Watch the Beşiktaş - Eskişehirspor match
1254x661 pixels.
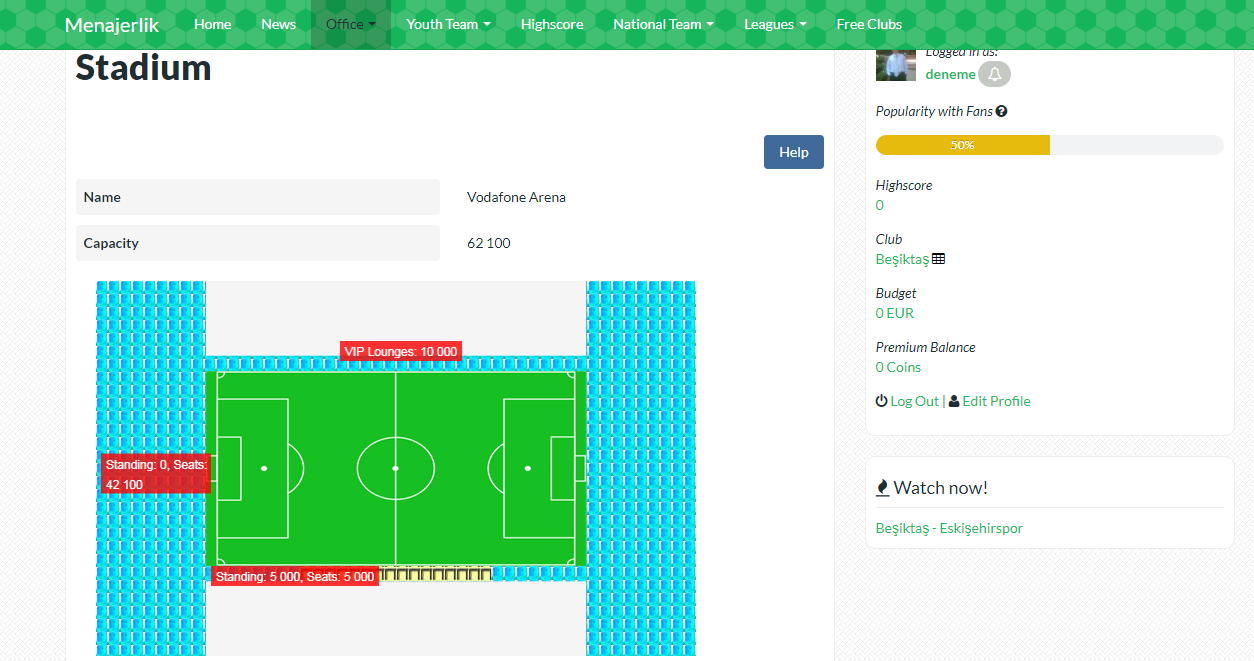click(949, 528)
